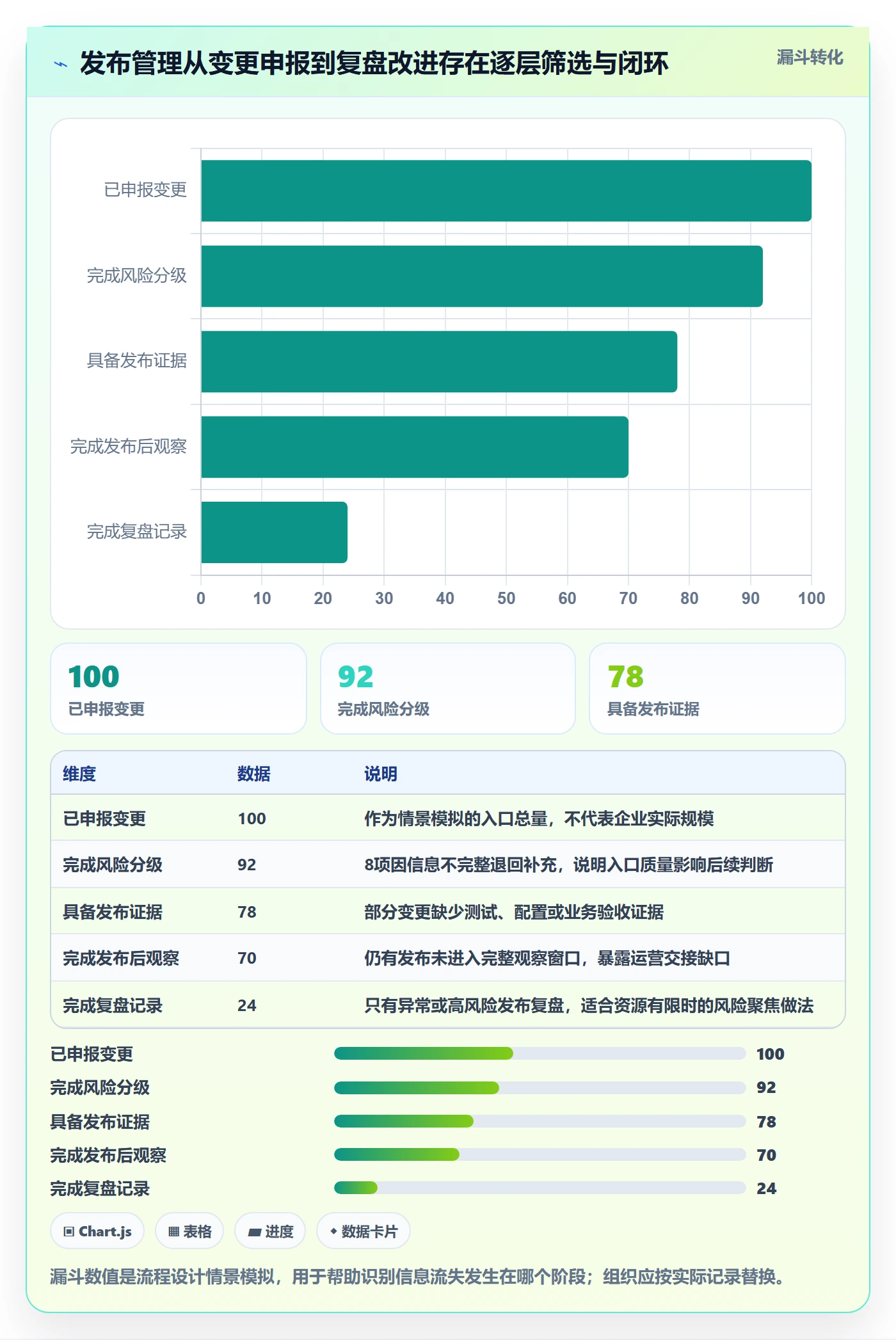Open the data card showing 92 完成风险分级
Image resolution: width=896 pixels, height=1340 pixels.
(448, 689)
